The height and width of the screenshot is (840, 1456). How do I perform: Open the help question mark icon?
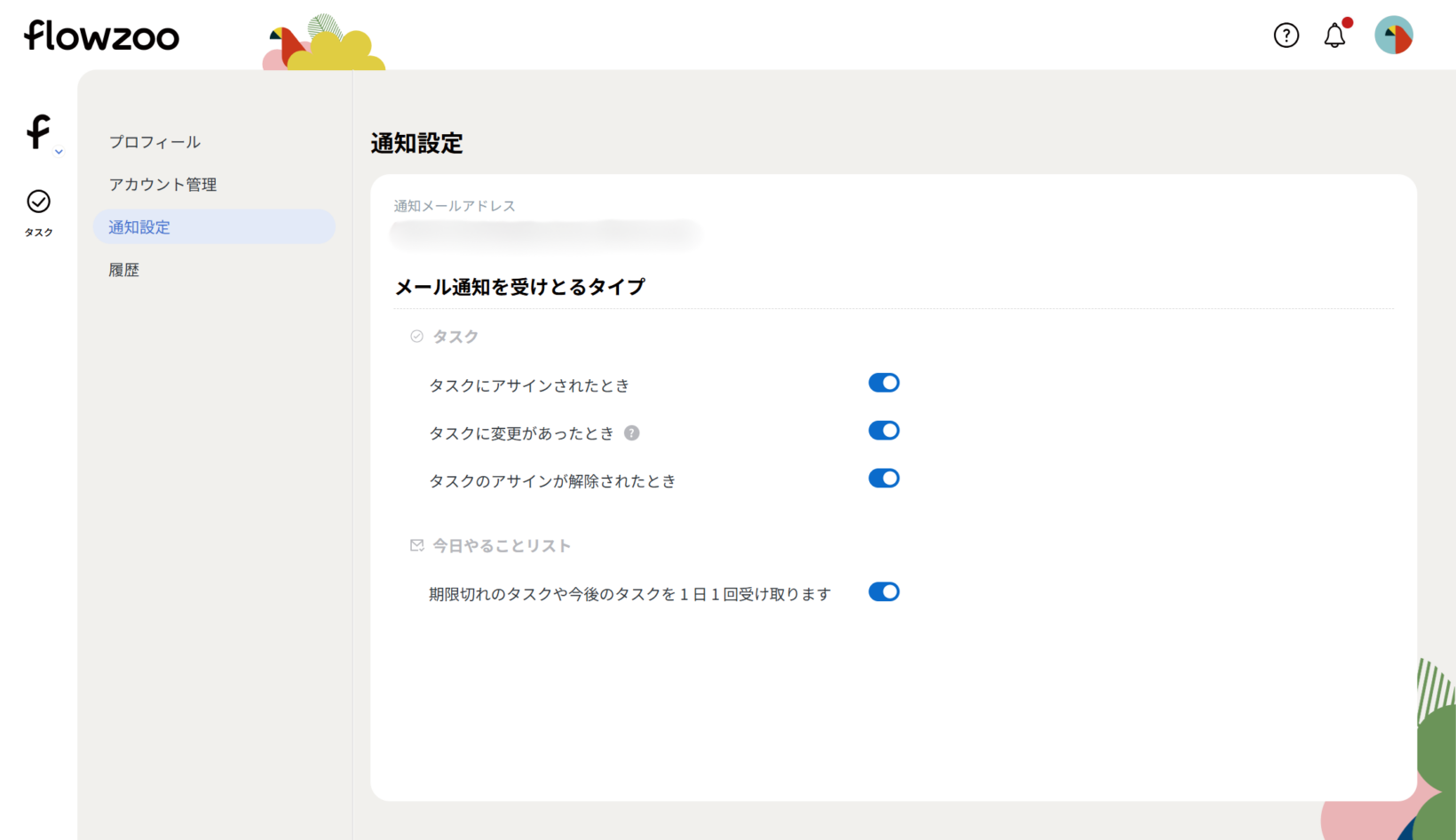tap(1286, 36)
